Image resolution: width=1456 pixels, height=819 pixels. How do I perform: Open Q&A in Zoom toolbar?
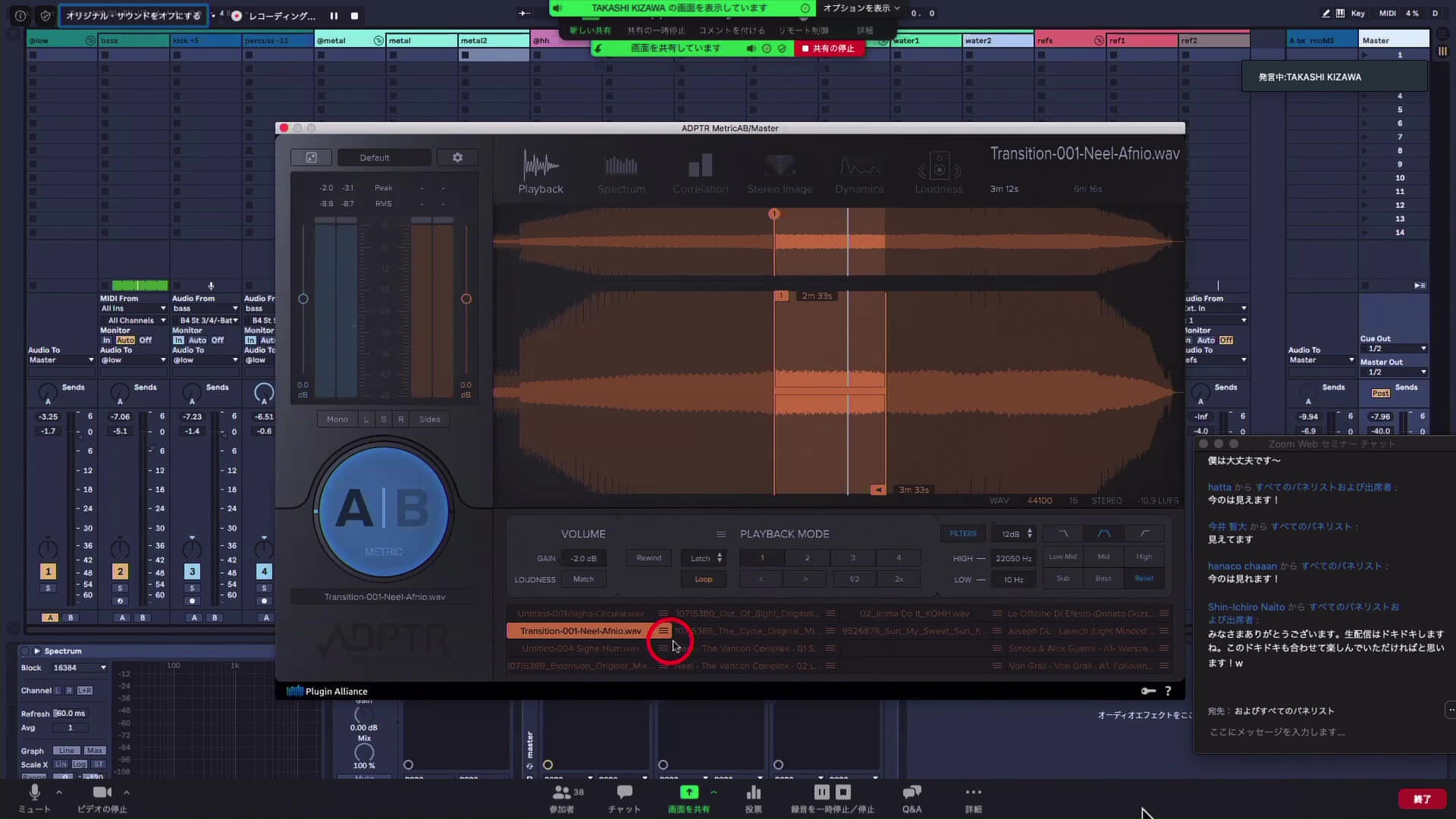pyautogui.click(x=912, y=799)
